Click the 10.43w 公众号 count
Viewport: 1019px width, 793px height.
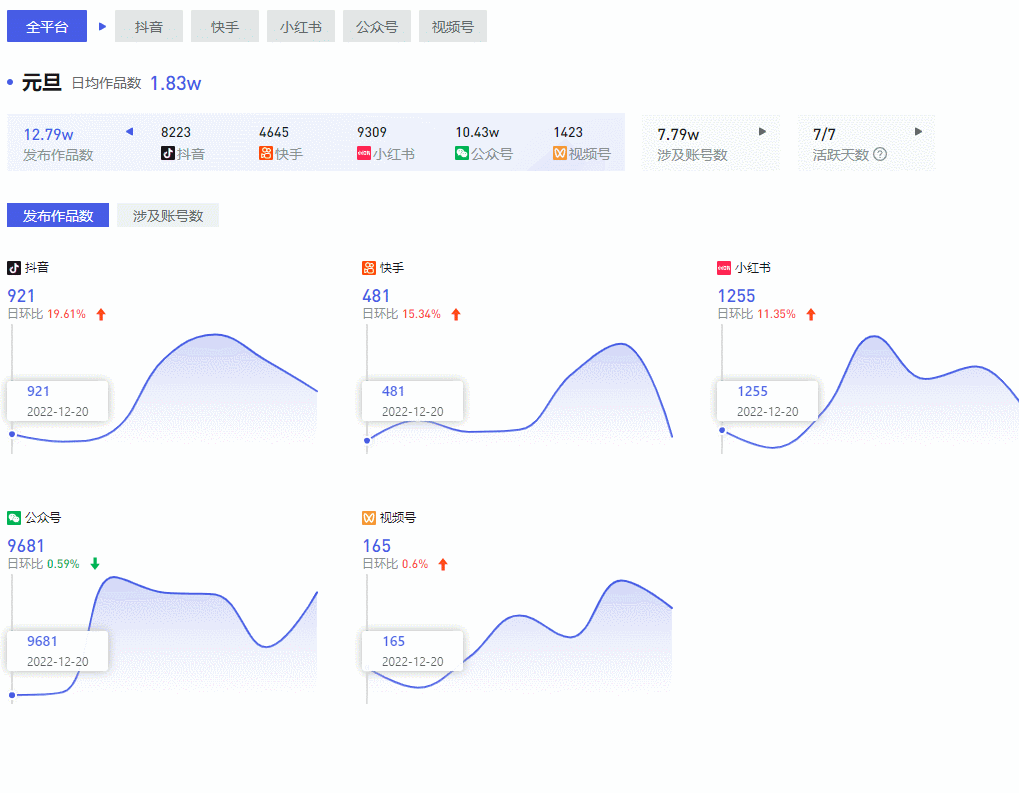477,133
